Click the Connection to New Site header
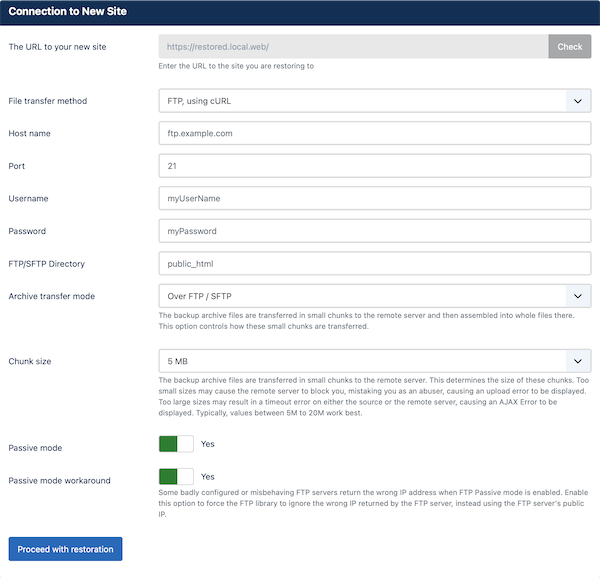This screenshot has height=578, width=600. point(68,11)
